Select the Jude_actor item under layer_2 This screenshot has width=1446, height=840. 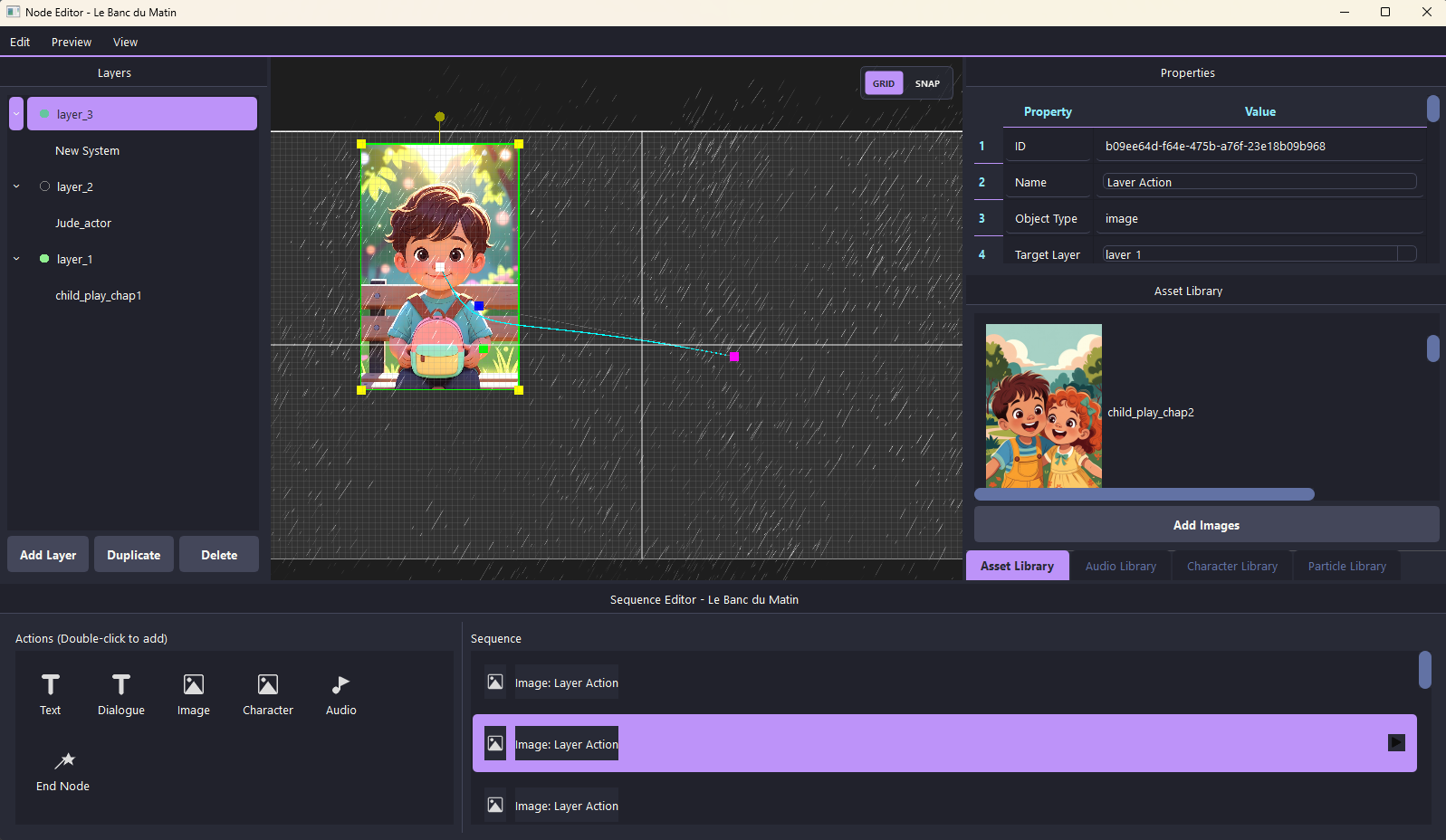click(83, 223)
